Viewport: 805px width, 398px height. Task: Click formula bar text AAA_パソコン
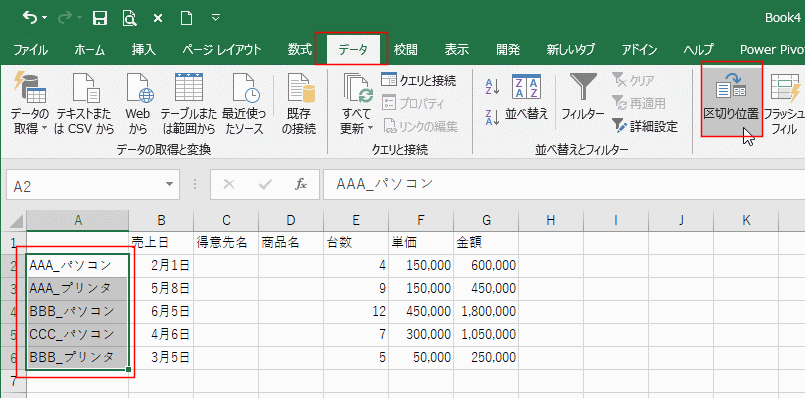[385, 184]
